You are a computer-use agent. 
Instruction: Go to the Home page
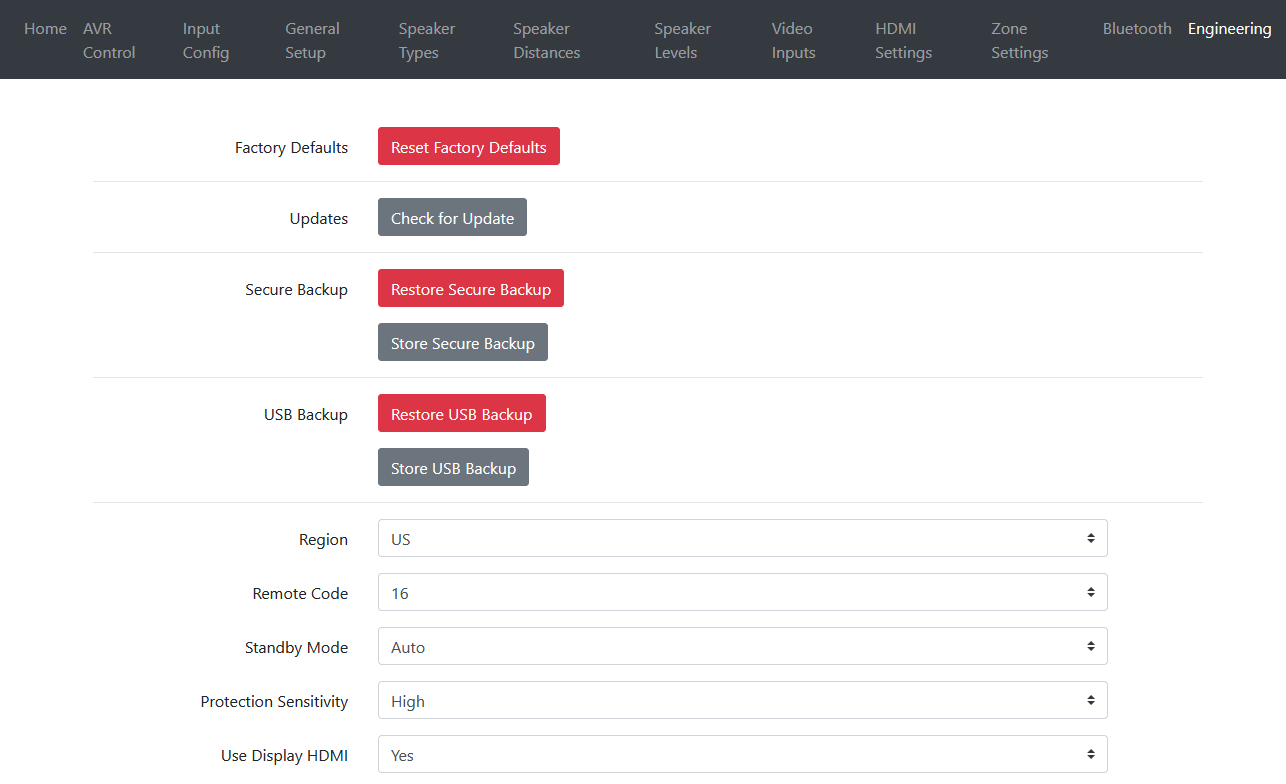(45, 29)
